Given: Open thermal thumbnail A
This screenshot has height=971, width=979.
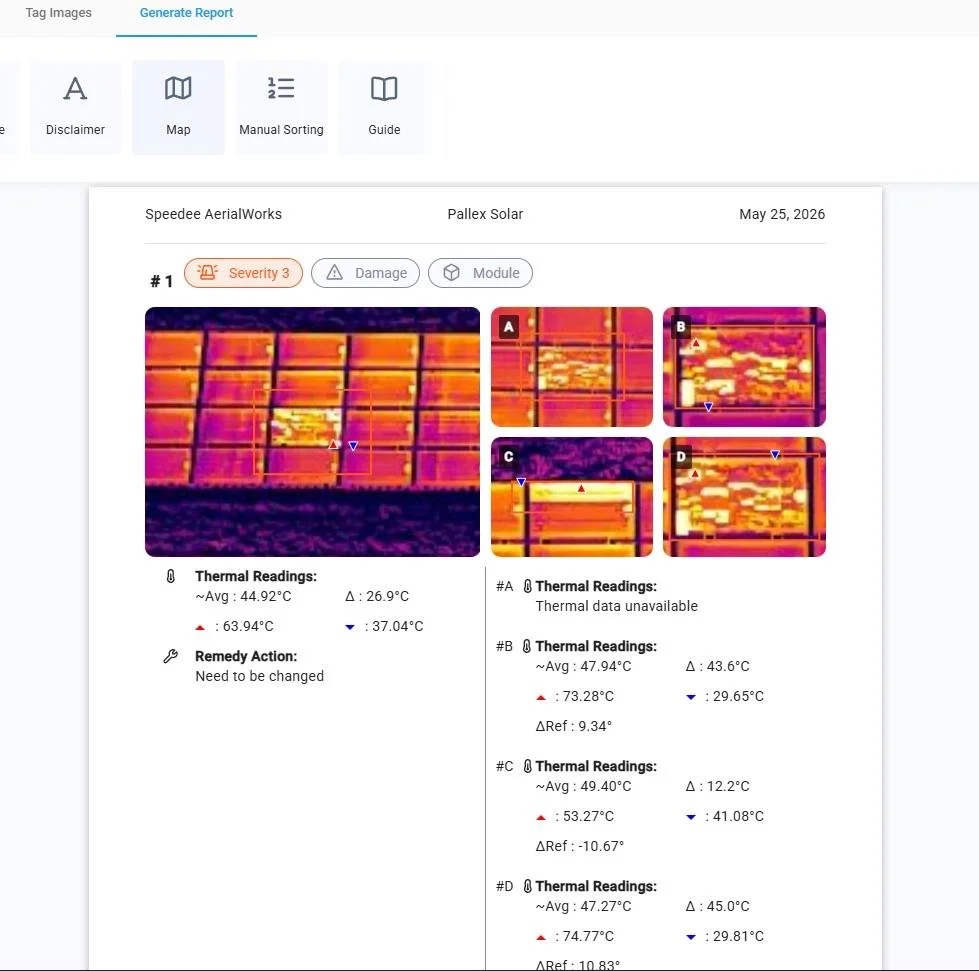Looking at the screenshot, I should (572, 367).
